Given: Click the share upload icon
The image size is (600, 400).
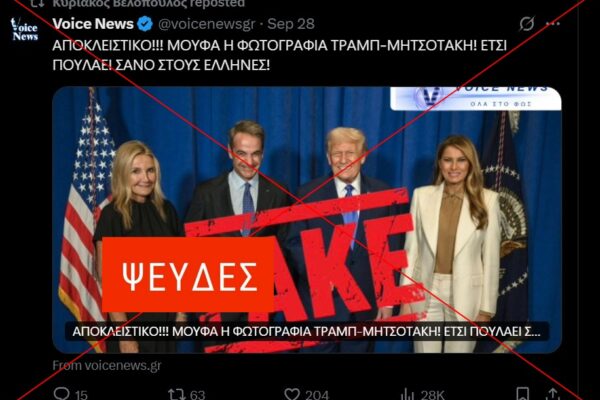Looking at the screenshot, I should pos(552,394).
